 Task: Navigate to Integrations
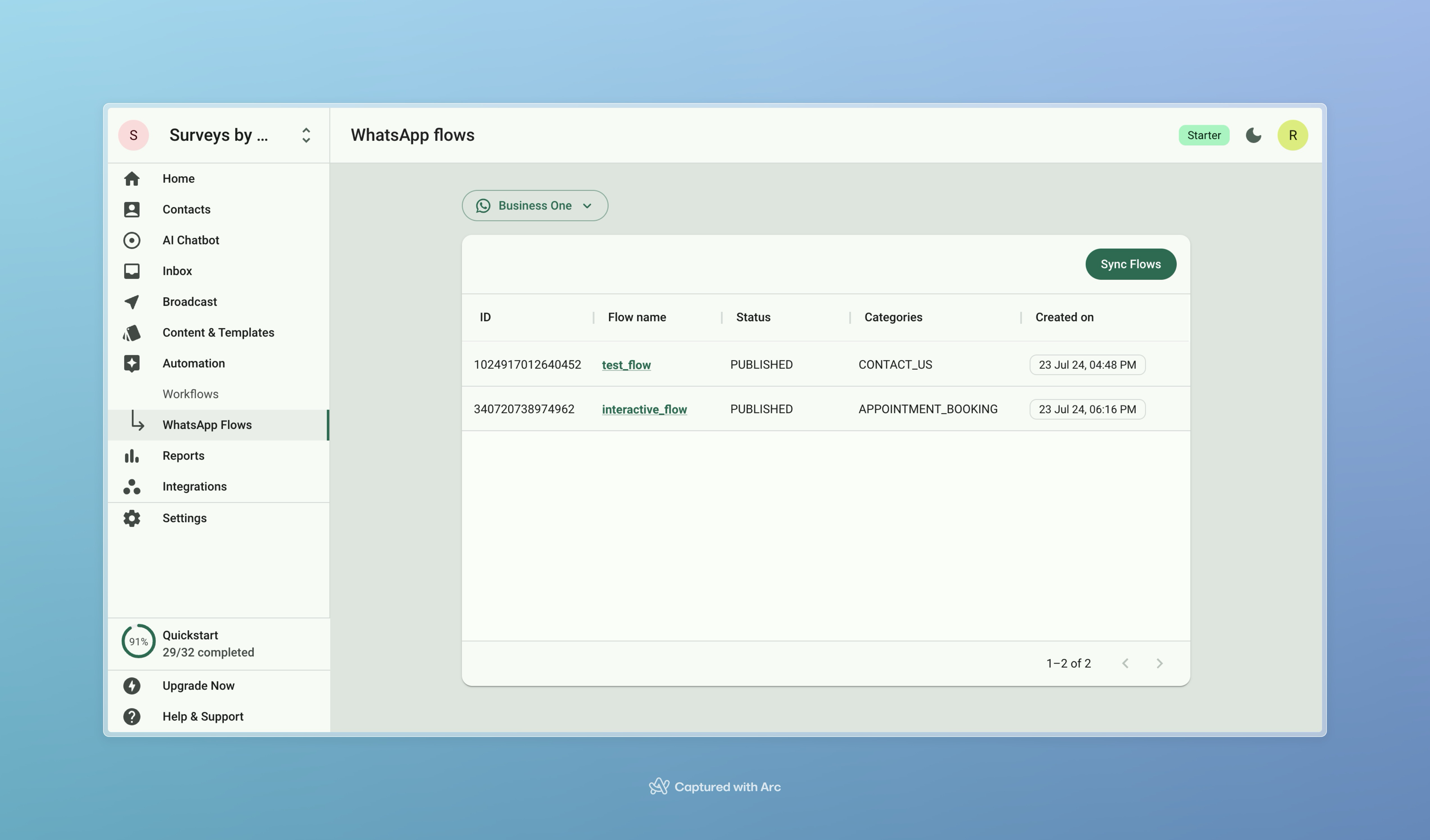(x=218, y=487)
